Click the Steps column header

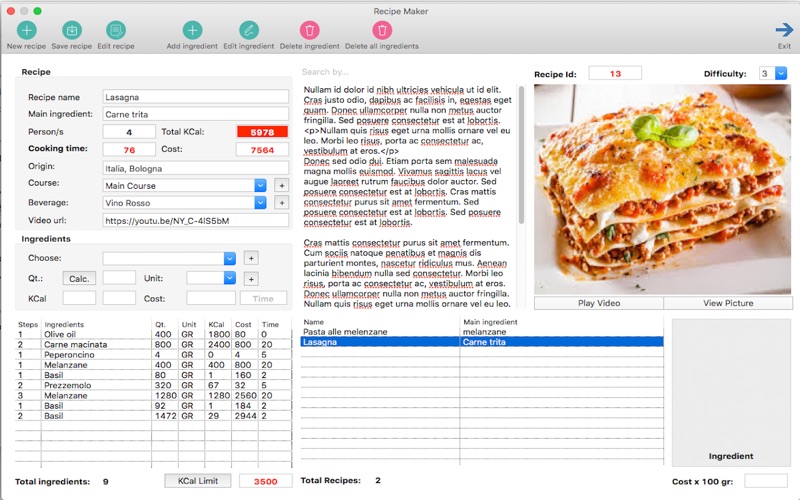[x=28, y=324]
